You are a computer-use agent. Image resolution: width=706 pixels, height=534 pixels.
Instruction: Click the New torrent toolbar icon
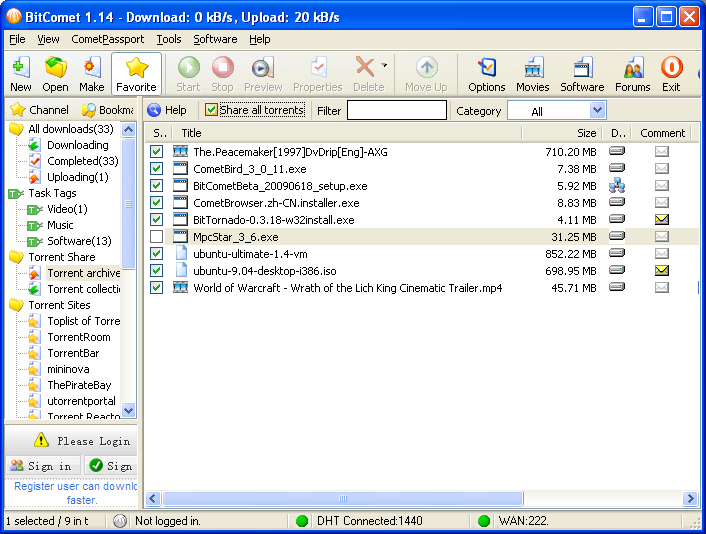20,74
